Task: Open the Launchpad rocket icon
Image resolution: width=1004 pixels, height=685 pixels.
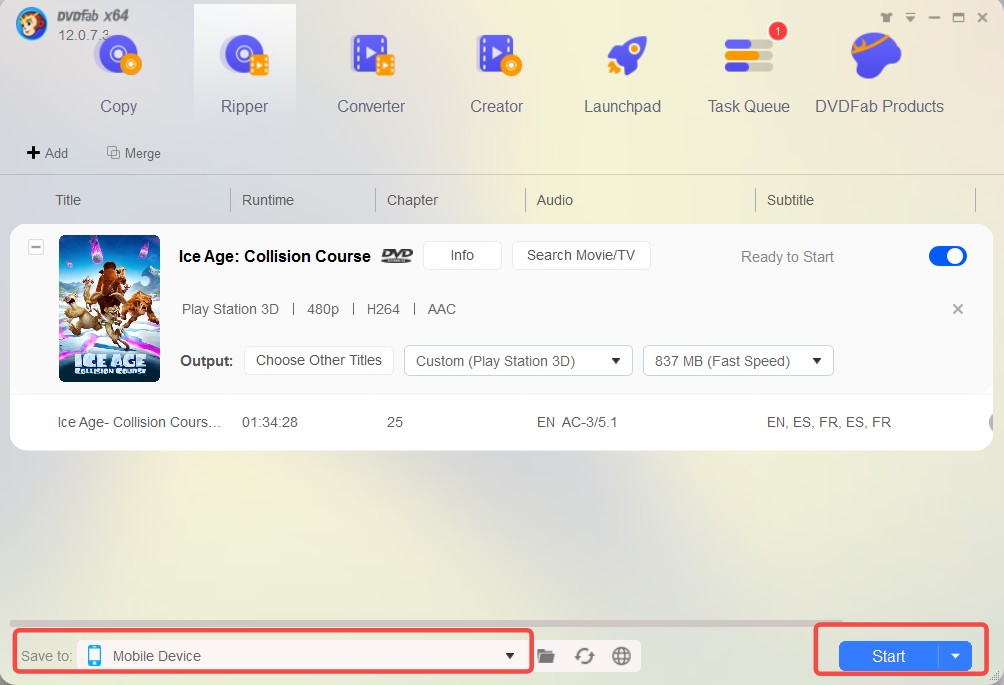Action: tap(622, 56)
